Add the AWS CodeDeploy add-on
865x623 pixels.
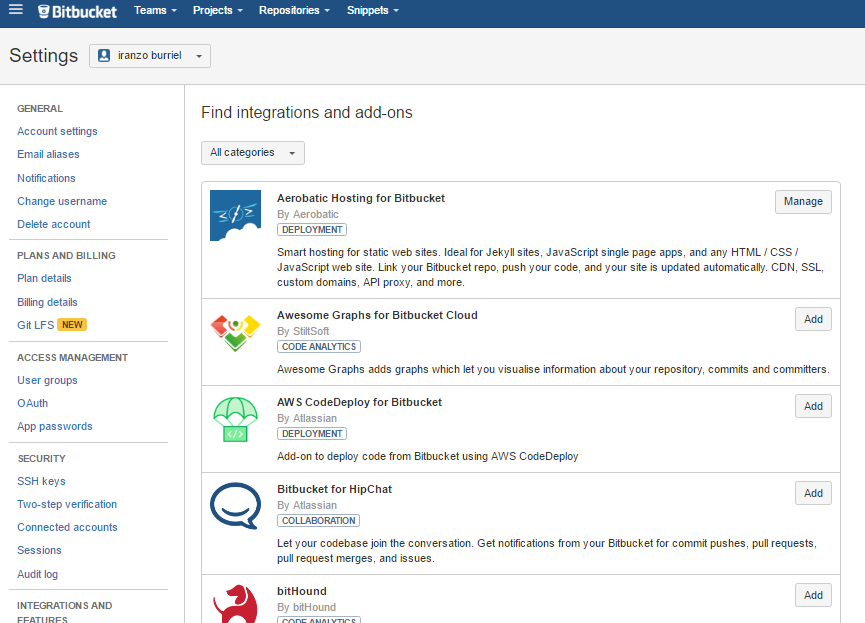[x=813, y=406]
